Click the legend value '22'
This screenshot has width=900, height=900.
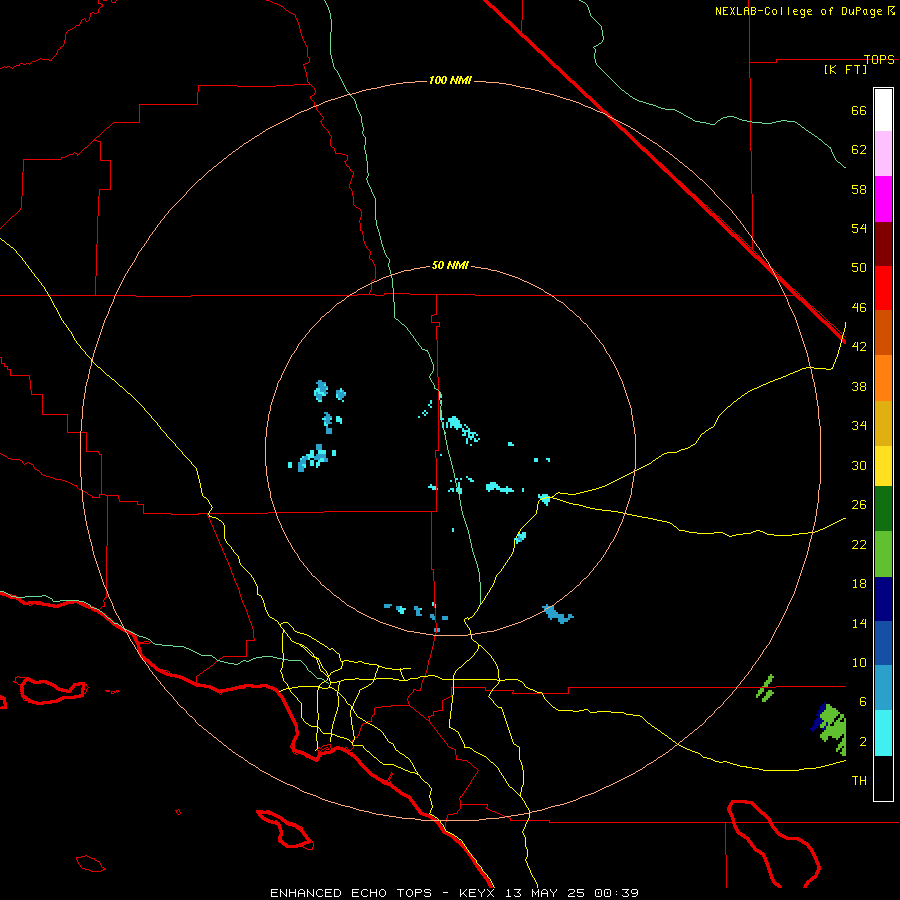coord(859,544)
